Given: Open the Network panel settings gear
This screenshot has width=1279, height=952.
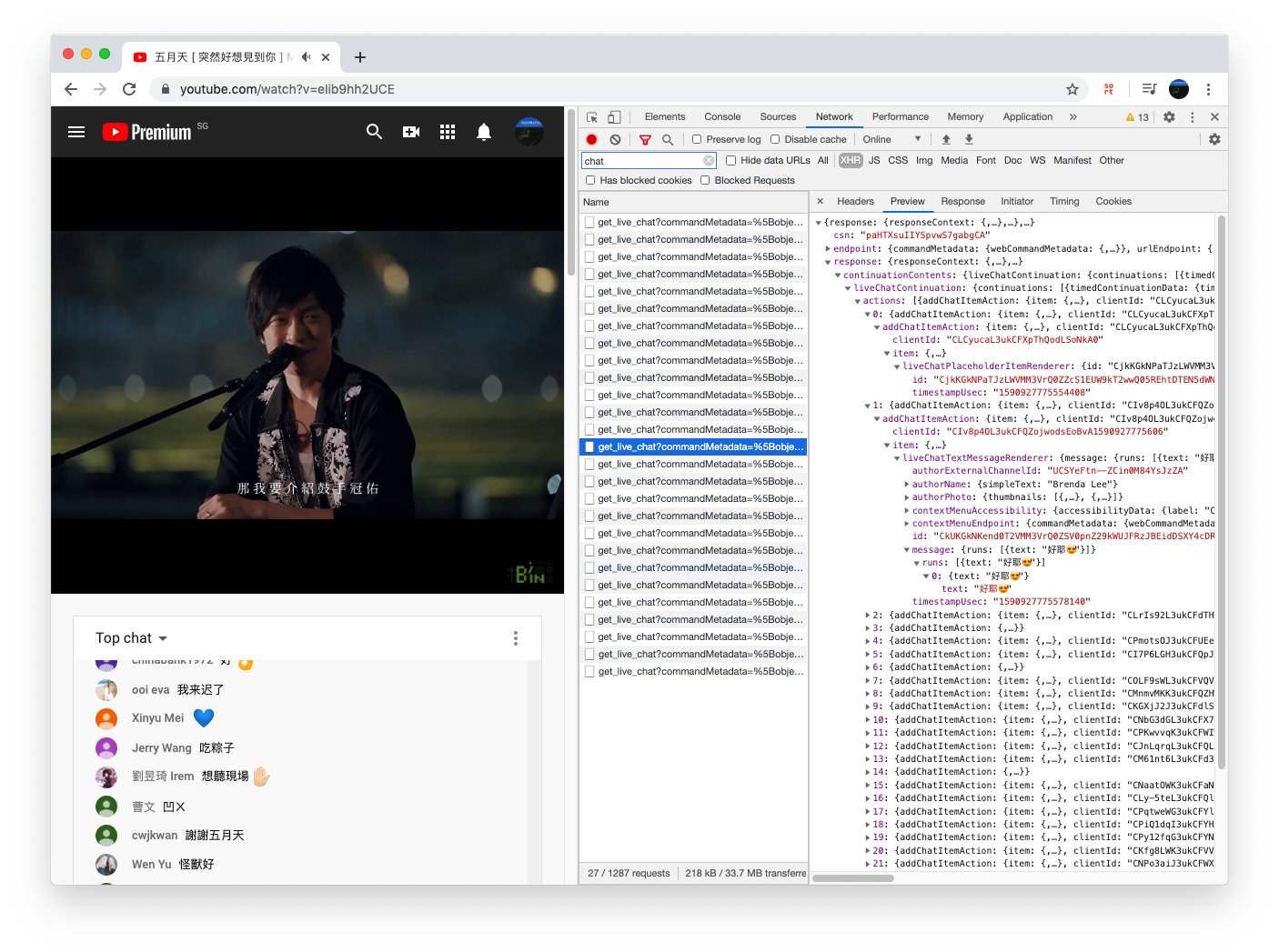Looking at the screenshot, I should [x=1214, y=139].
